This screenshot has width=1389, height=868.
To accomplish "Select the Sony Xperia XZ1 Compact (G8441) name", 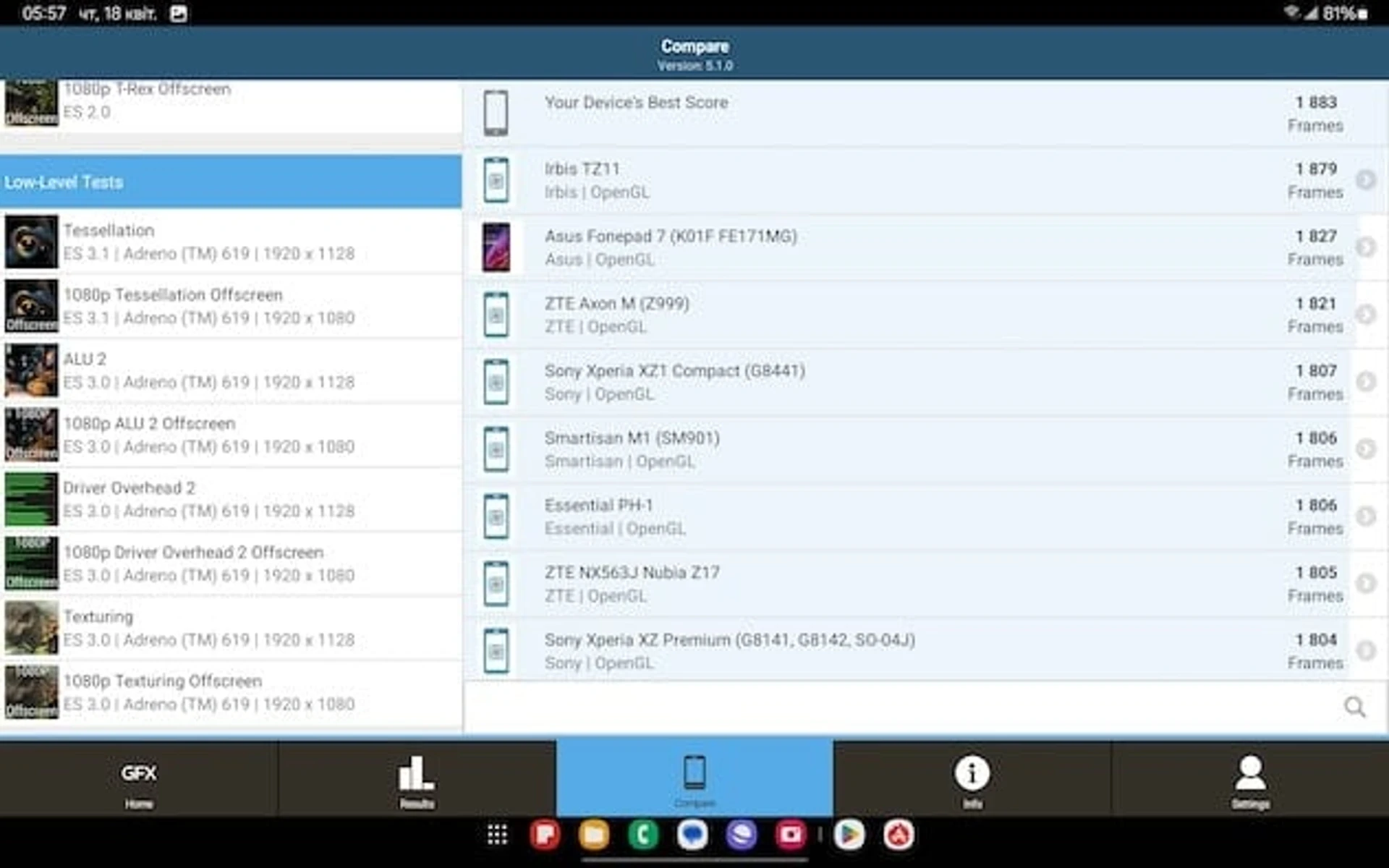I will 674,370.
